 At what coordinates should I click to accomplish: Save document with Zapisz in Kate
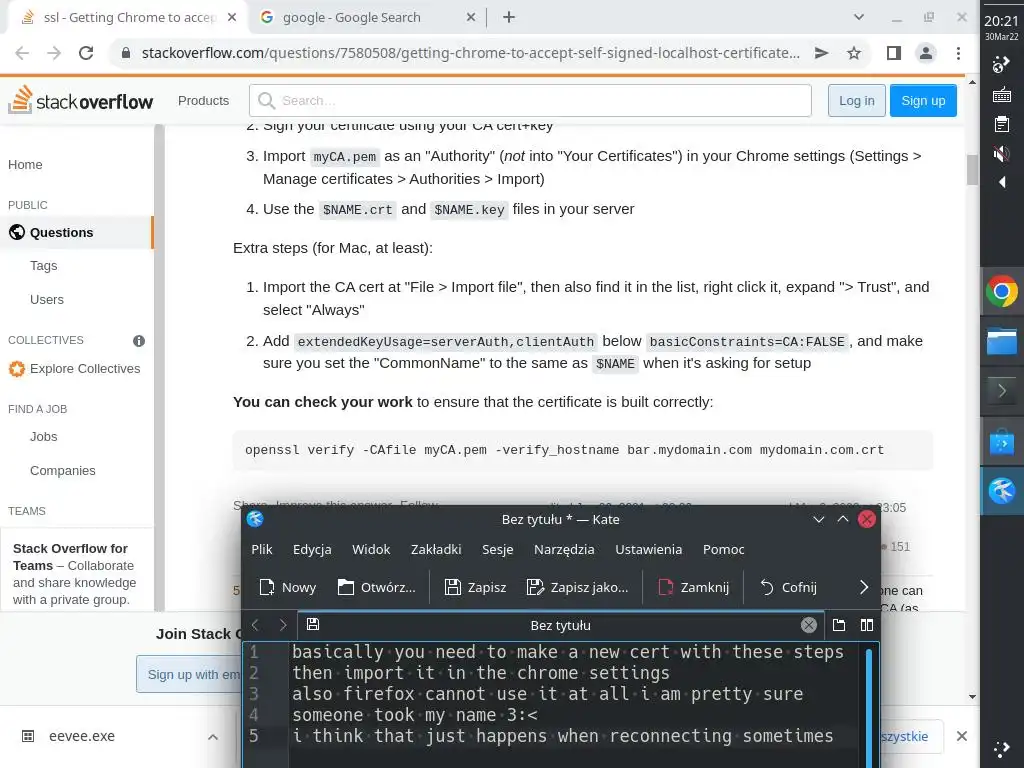click(475, 587)
